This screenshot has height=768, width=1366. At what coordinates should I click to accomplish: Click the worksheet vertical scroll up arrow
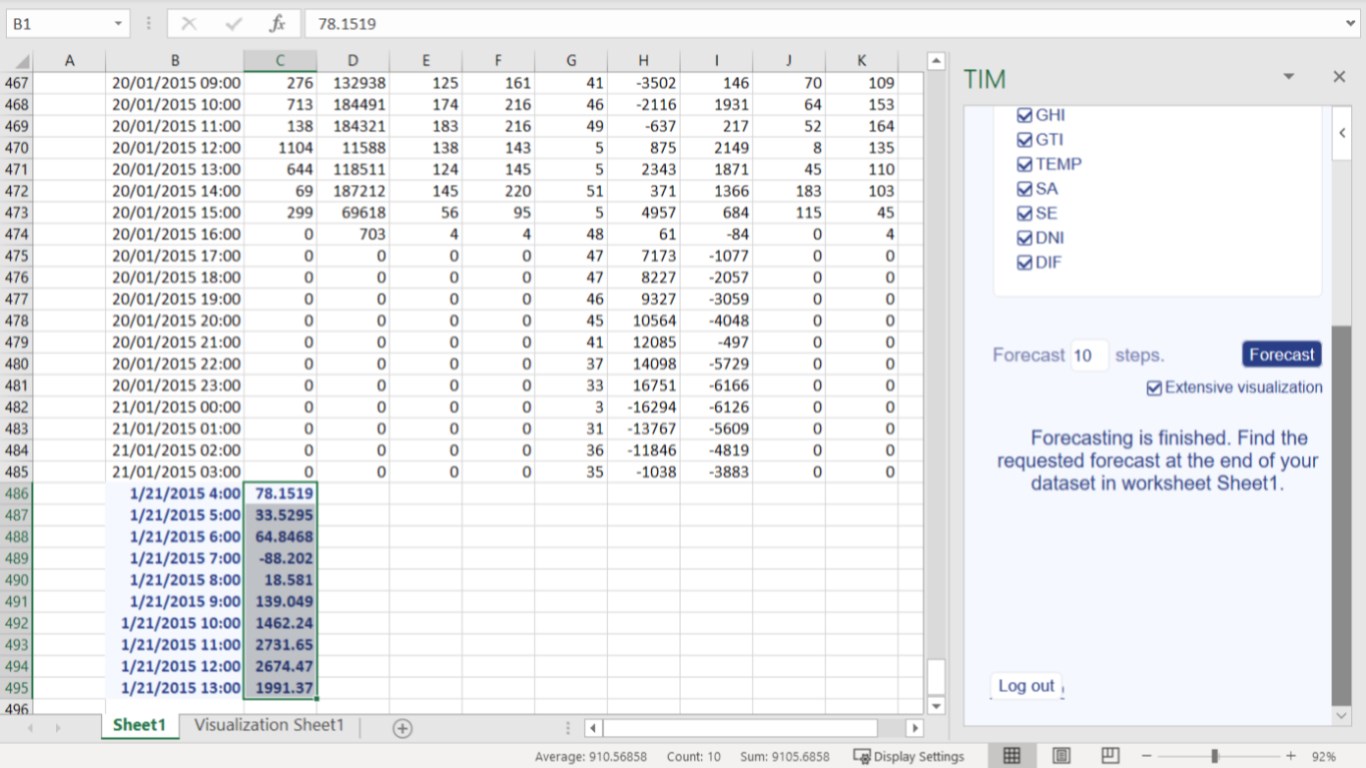point(936,61)
